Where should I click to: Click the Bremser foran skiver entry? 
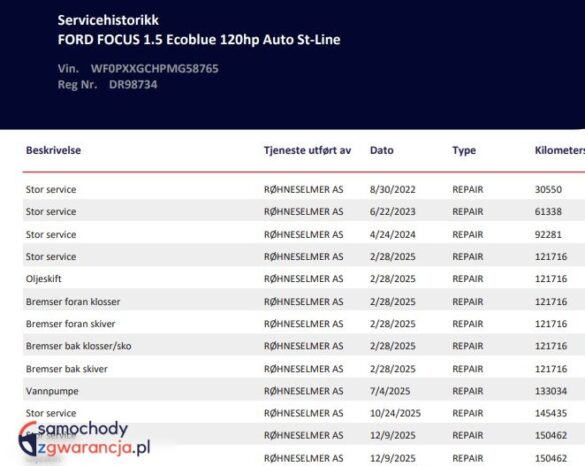coord(71,324)
